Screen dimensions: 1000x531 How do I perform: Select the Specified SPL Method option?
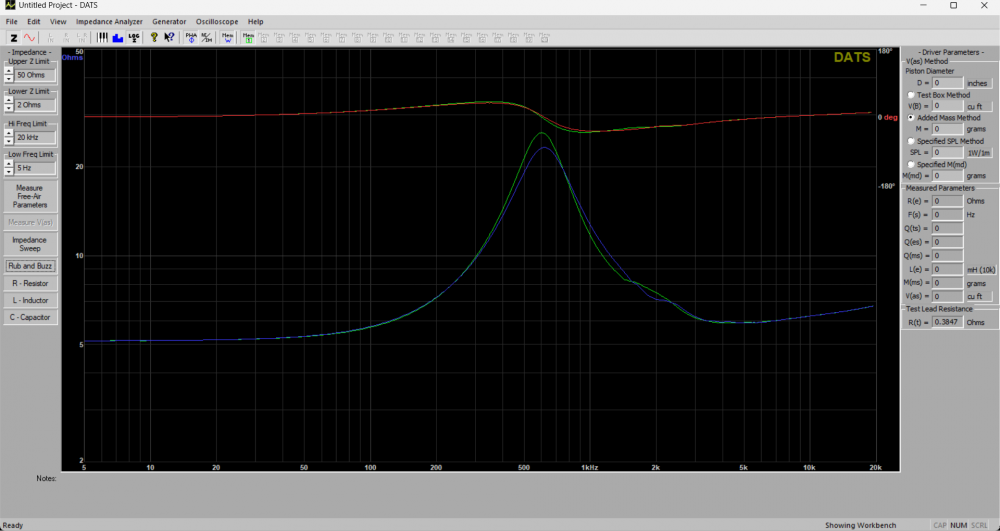click(910, 141)
